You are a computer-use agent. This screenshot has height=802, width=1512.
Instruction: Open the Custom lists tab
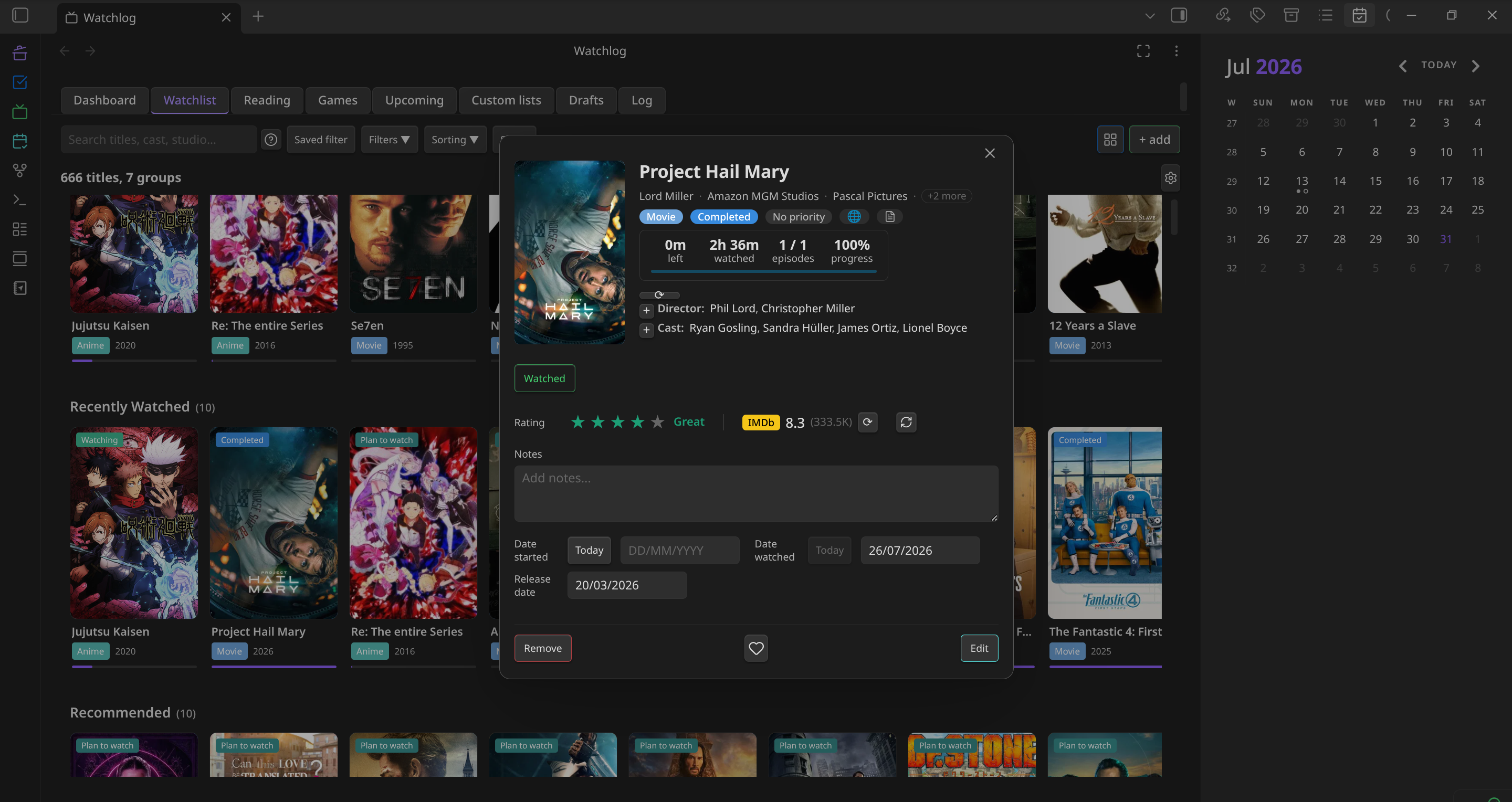click(507, 100)
